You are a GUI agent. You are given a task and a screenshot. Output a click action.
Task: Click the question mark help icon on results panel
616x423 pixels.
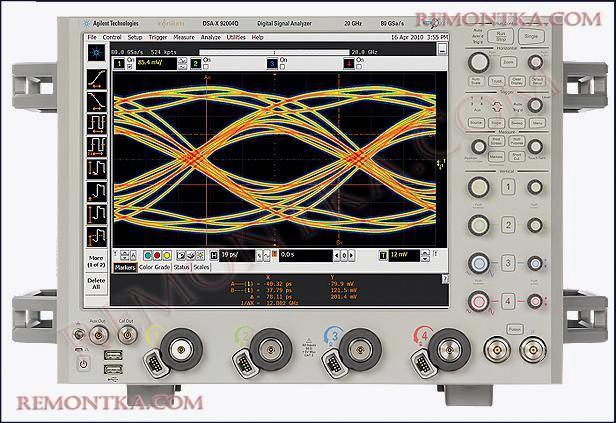click(445, 278)
